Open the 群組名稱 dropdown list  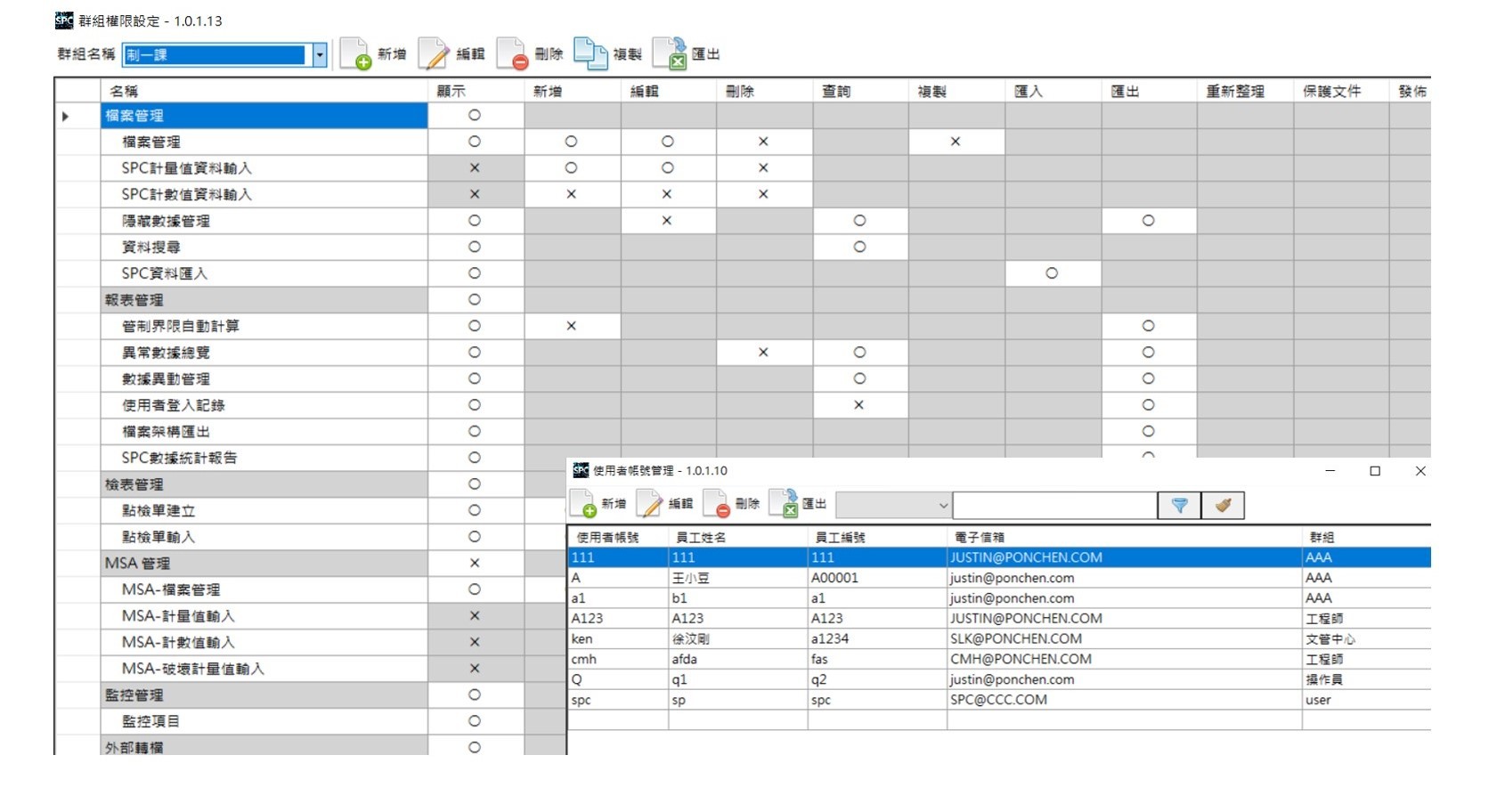click(x=320, y=55)
